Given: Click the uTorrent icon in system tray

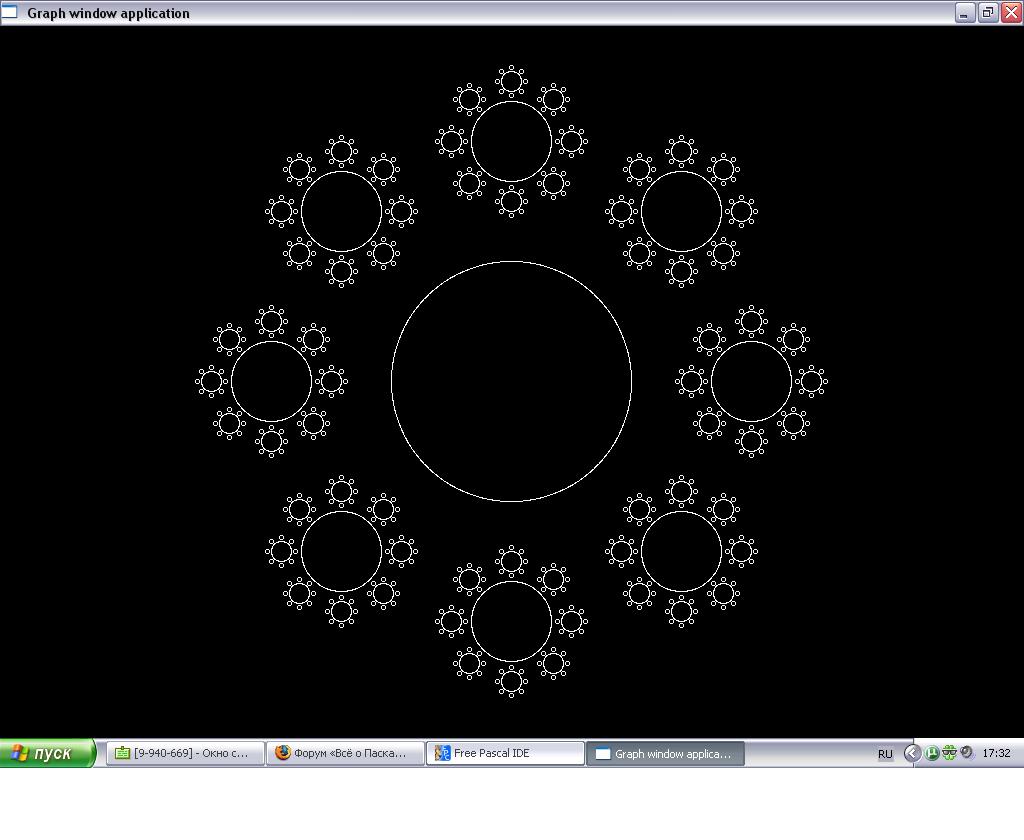Looking at the screenshot, I should pyautogui.click(x=931, y=753).
